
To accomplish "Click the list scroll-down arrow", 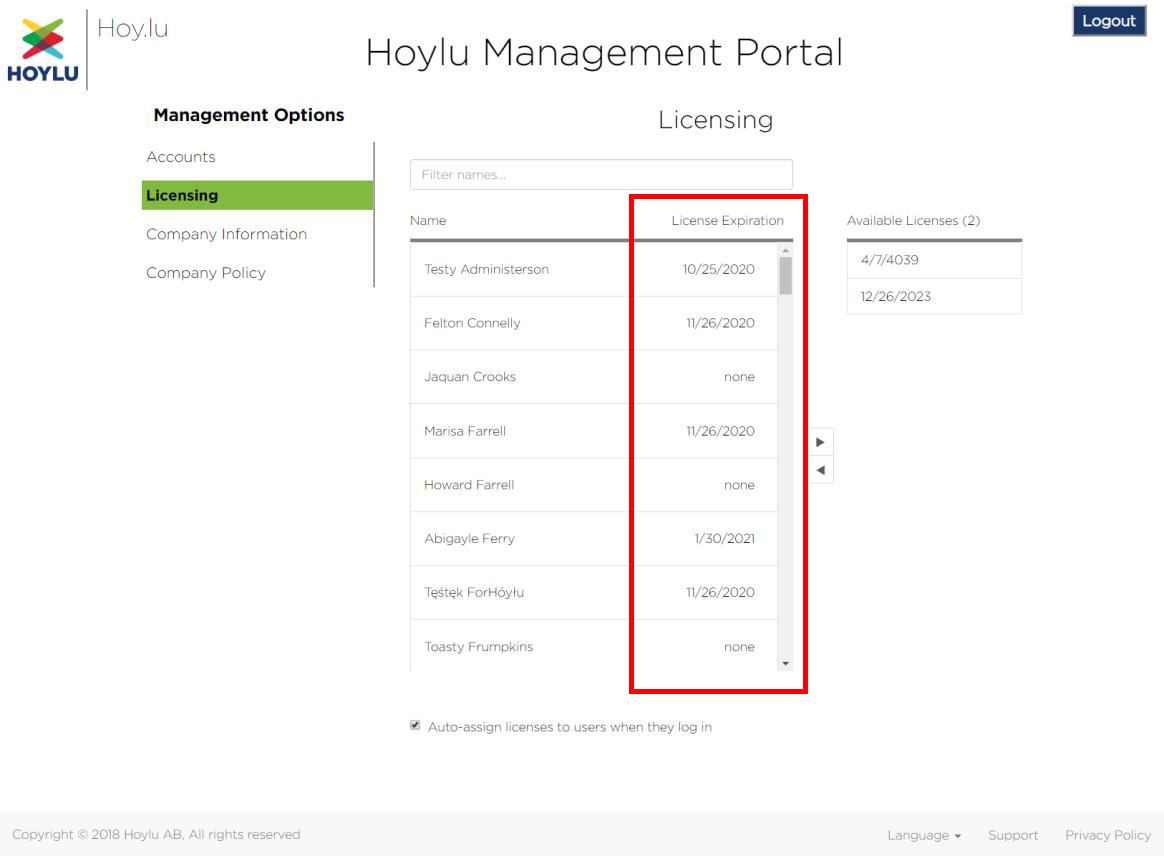I will [x=785, y=664].
